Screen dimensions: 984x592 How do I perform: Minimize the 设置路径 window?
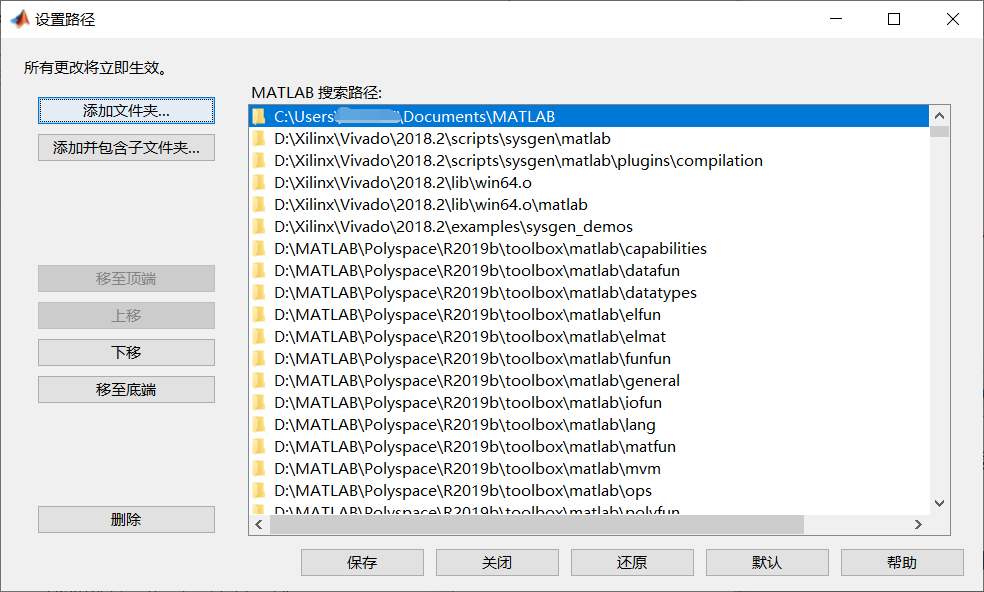point(836,19)
